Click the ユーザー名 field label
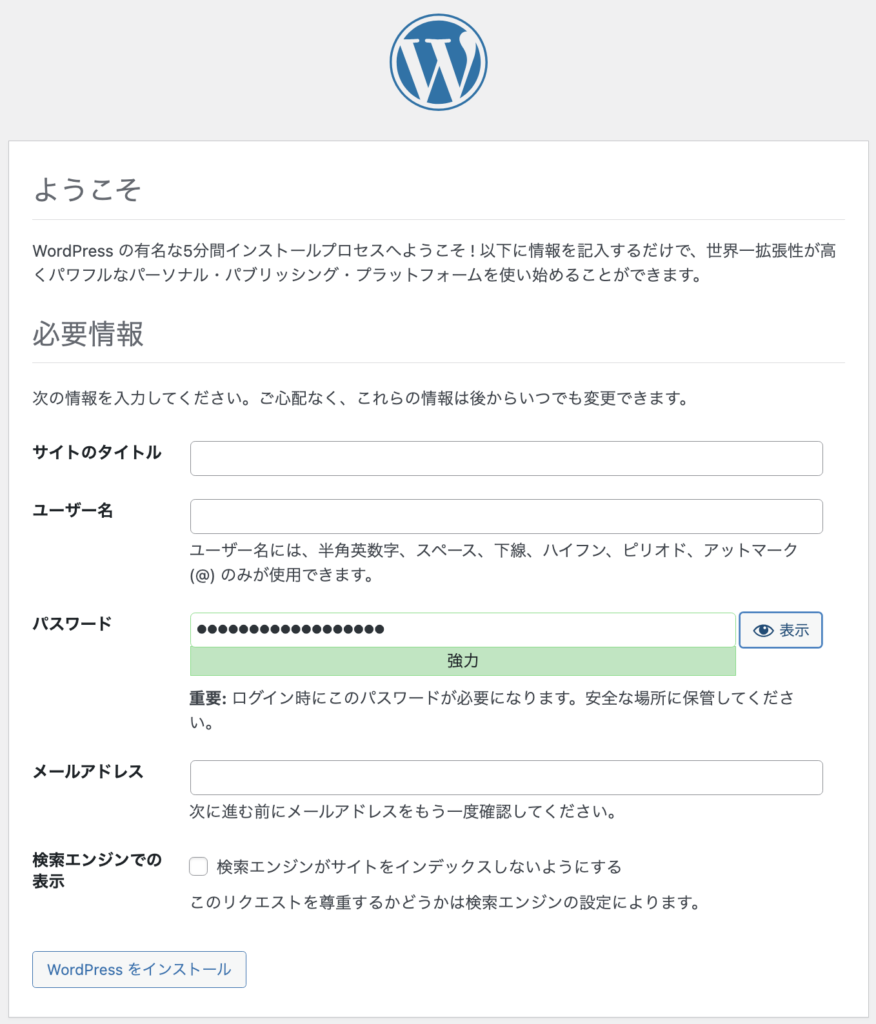The height and width of the screenshot is (1024, 876). click(x=73, y=510)
